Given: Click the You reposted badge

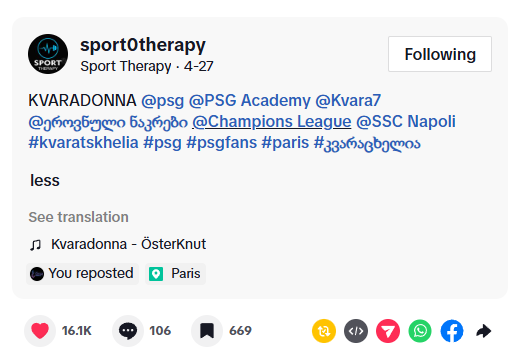Looking at the screenshot, I should tap(82, 274).
